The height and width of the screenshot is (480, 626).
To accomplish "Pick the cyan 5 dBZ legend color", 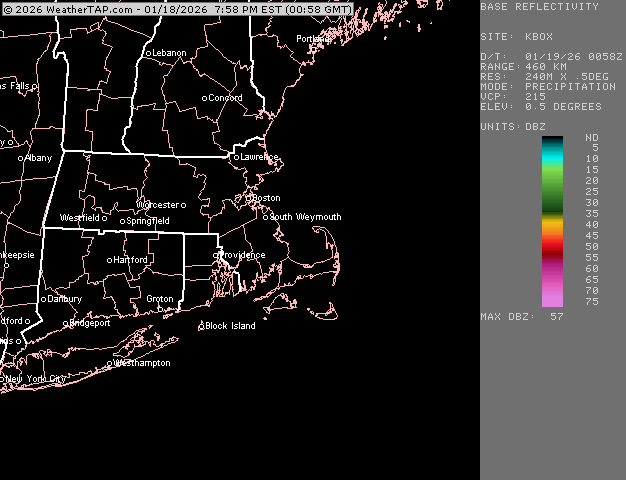I will (552, 148).
